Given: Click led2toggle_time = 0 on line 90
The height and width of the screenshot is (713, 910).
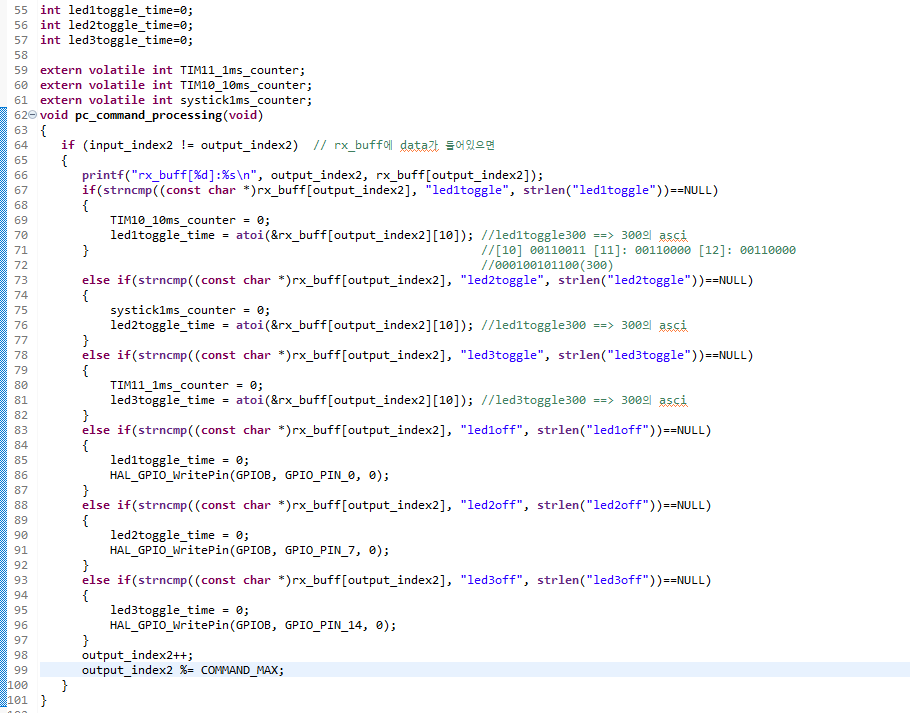Looking at the screenshot, I should [x=179, y=535].
